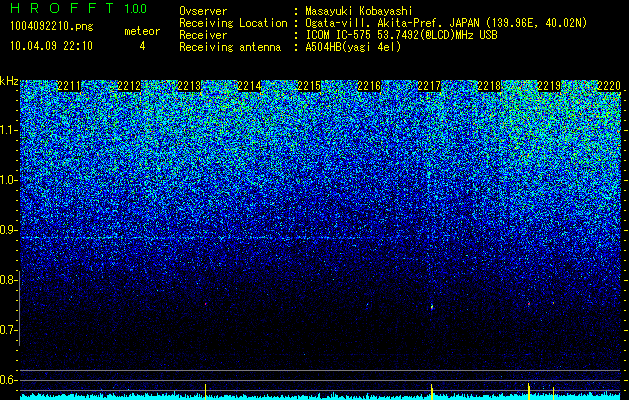Image resolution: width=629 pixels, height=400 pixels.
Task: Select the file name 1004092210.png
Action: 52,26
